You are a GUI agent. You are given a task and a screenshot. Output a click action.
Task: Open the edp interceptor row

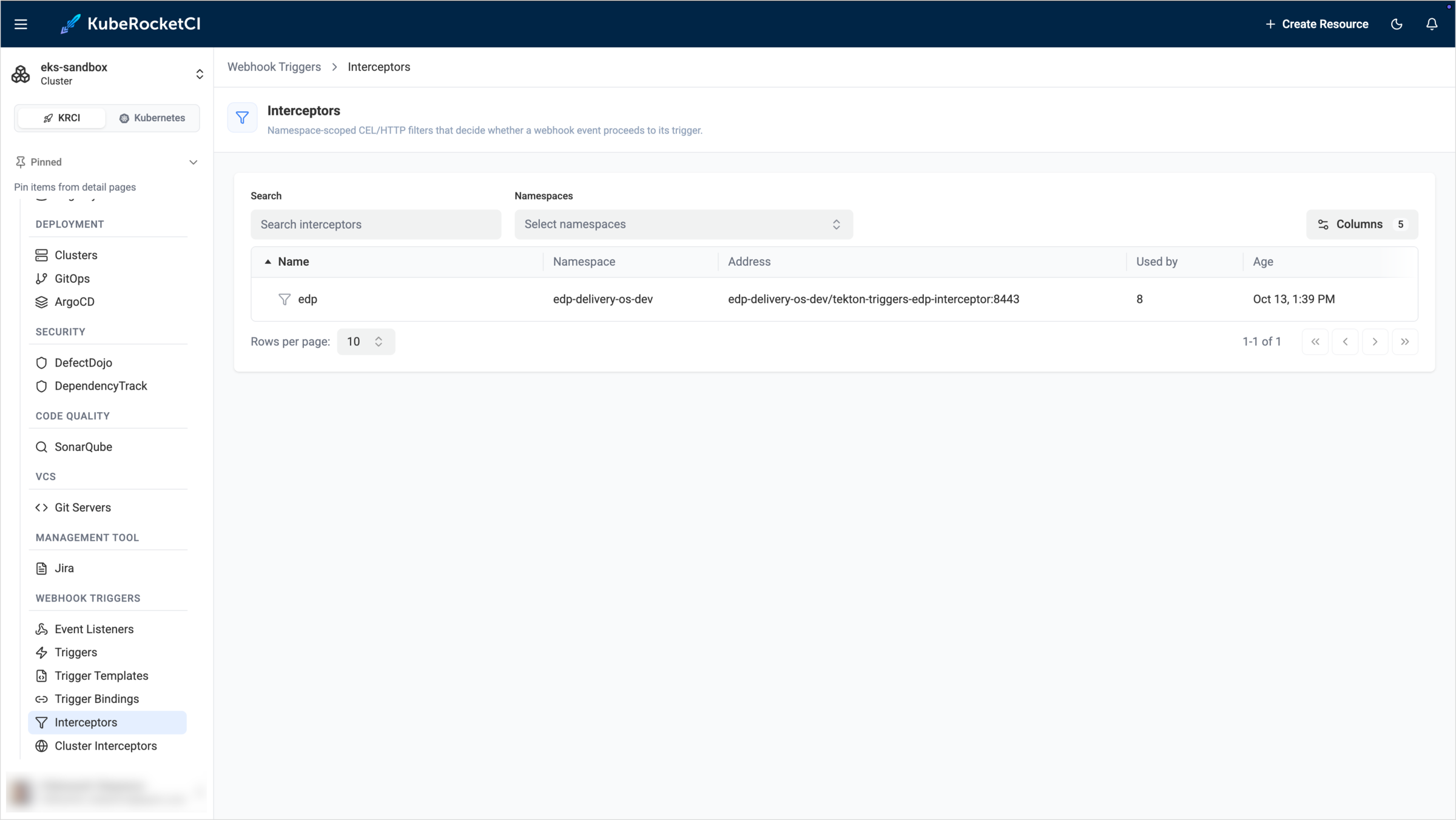(835, 299)
